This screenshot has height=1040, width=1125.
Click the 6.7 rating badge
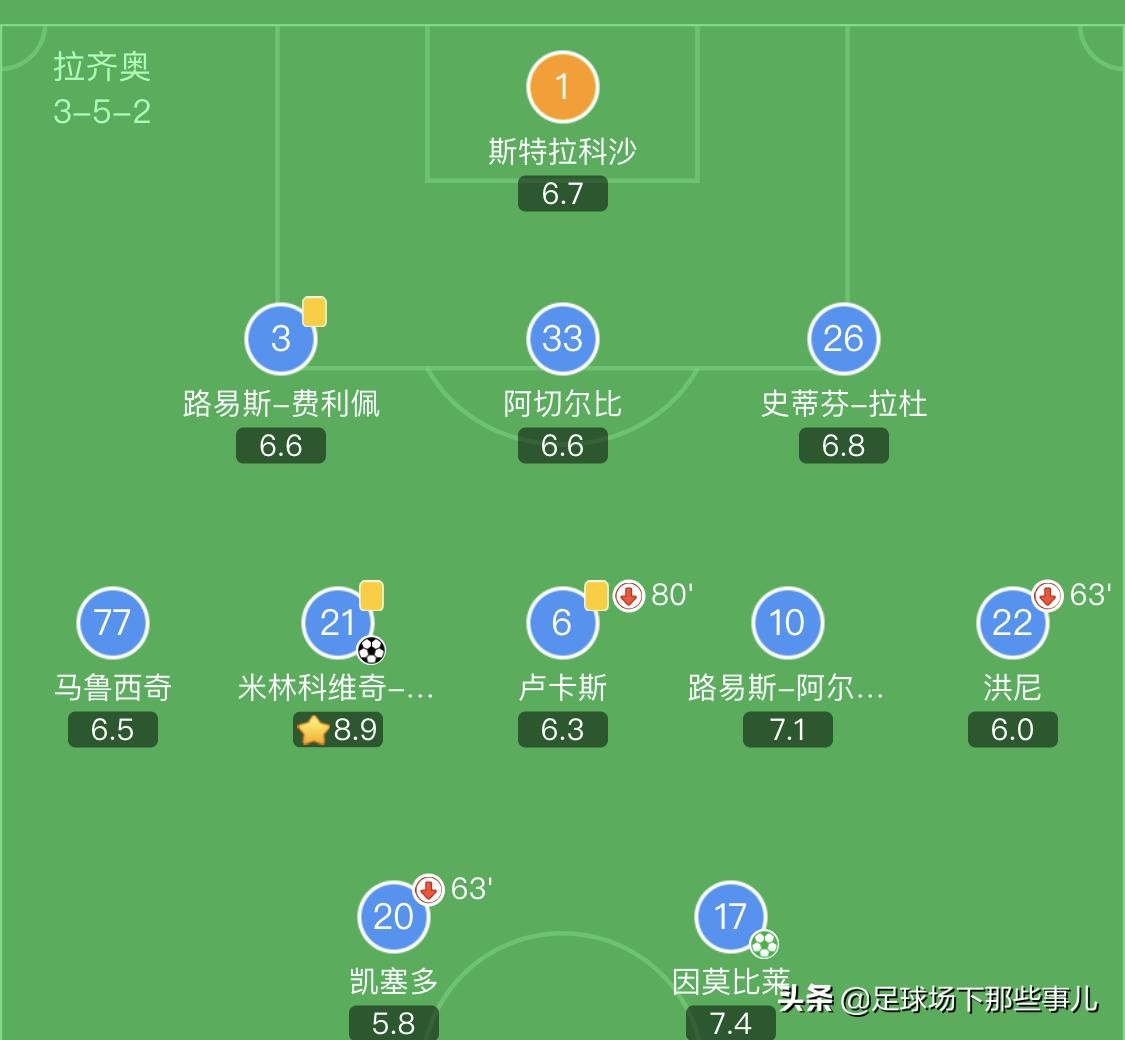[x=562, y=194]
